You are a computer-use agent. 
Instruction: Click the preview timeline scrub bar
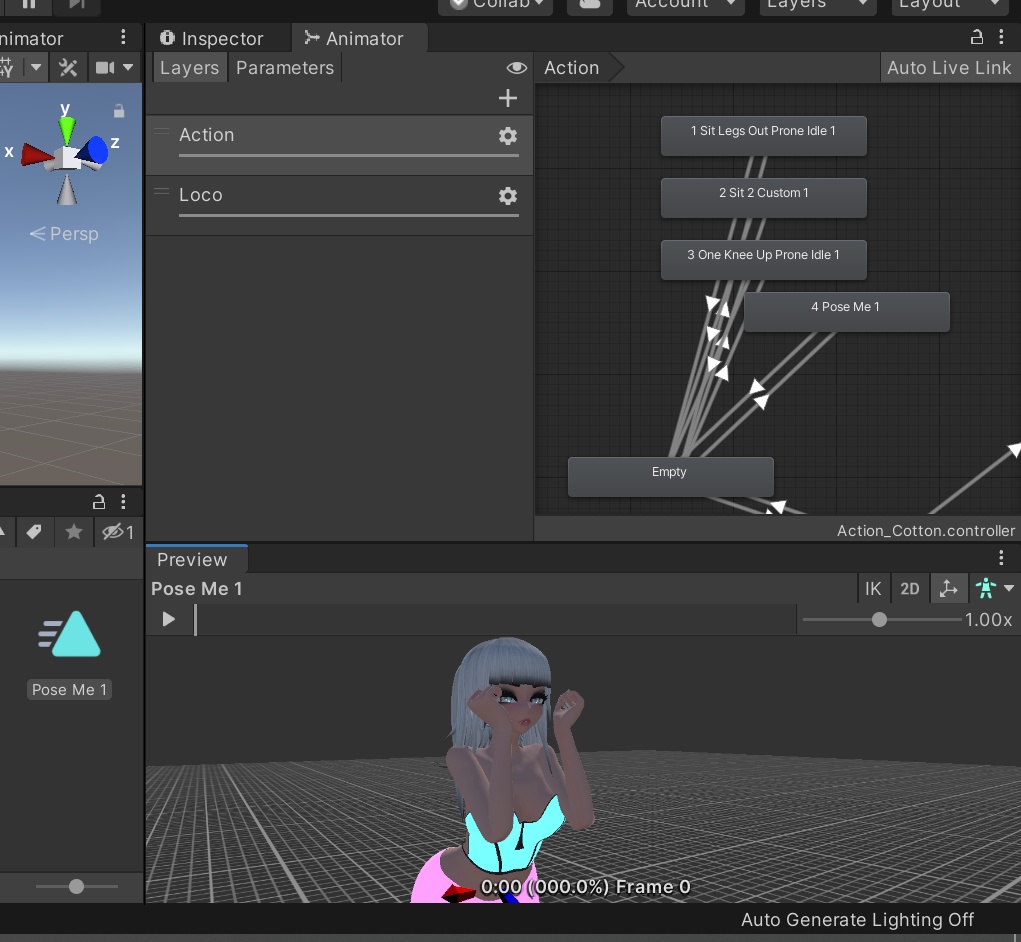(494, 619)
